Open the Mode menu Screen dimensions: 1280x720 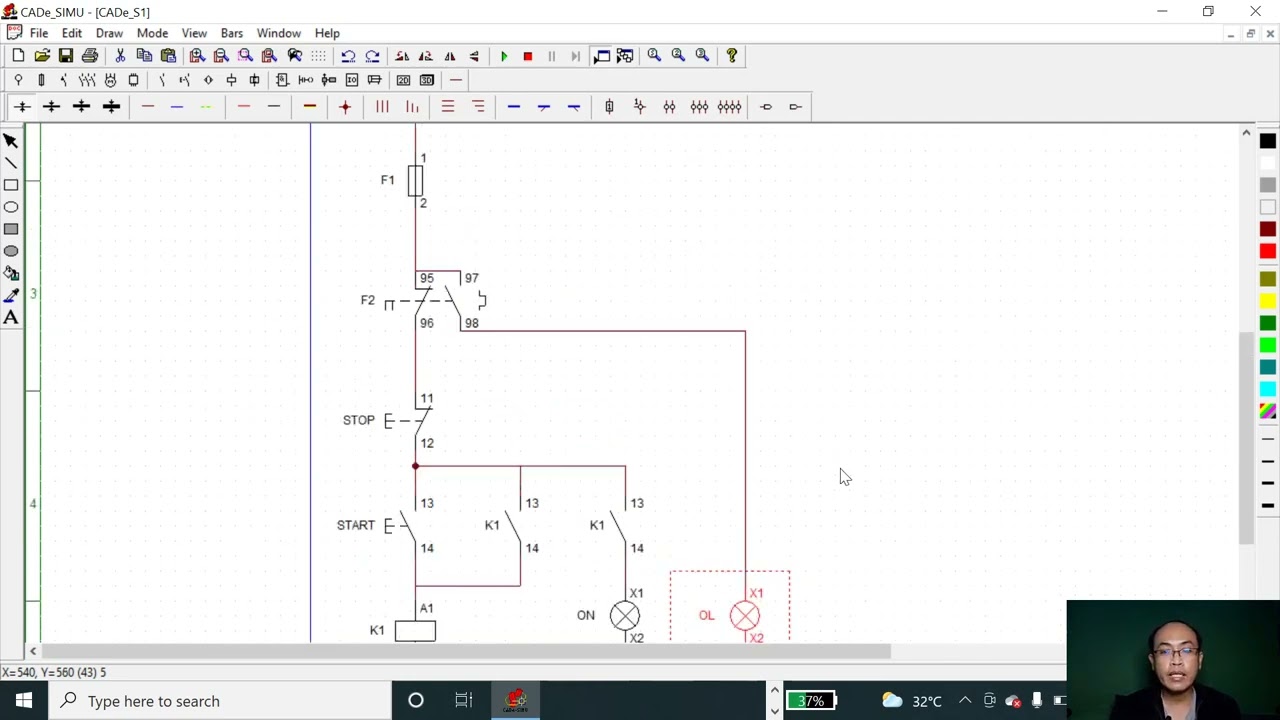tap(152, 33)
